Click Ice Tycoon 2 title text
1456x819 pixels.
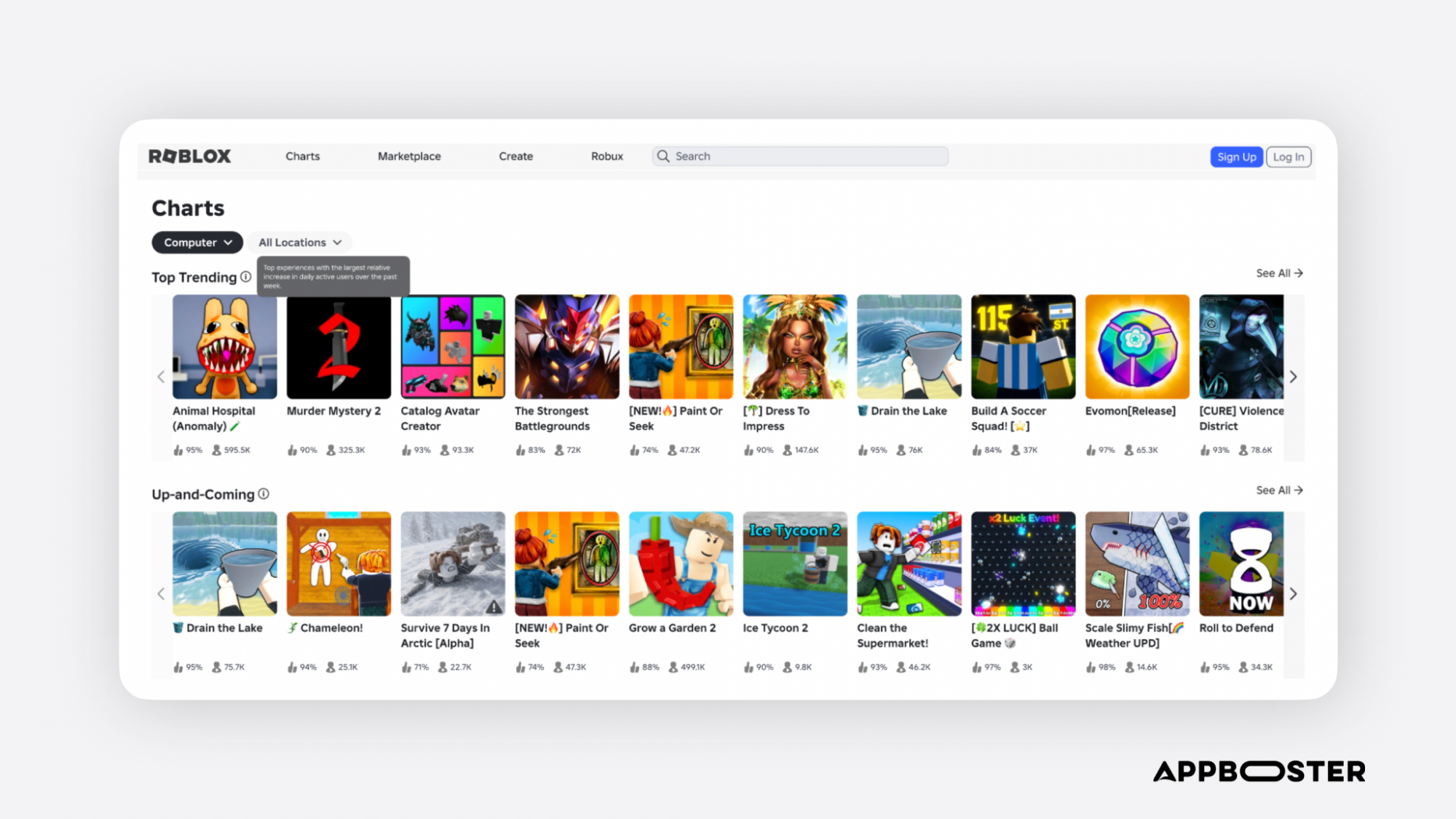coord(775,628)
